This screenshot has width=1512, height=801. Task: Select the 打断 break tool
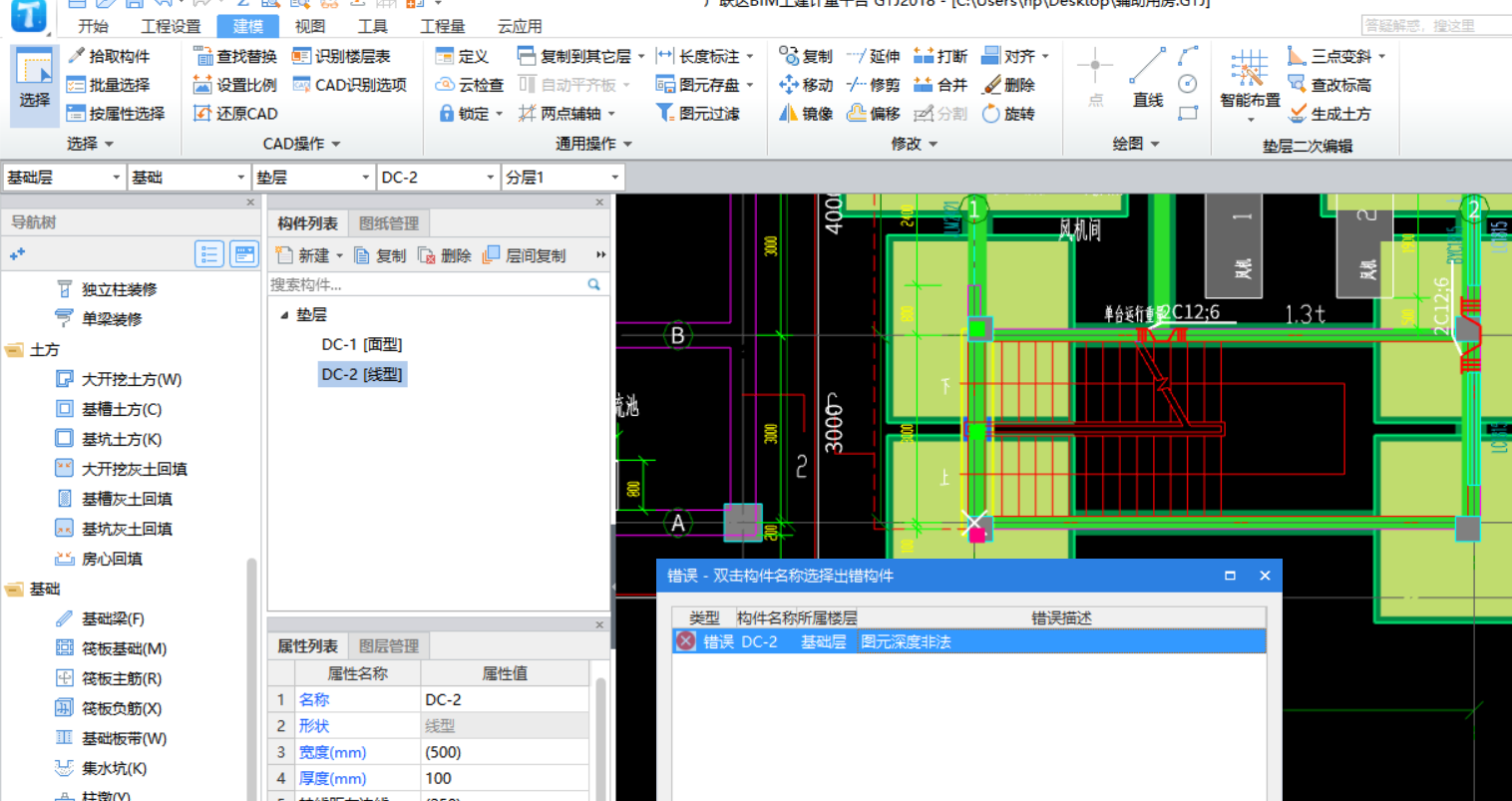click(x=941, y=57)
